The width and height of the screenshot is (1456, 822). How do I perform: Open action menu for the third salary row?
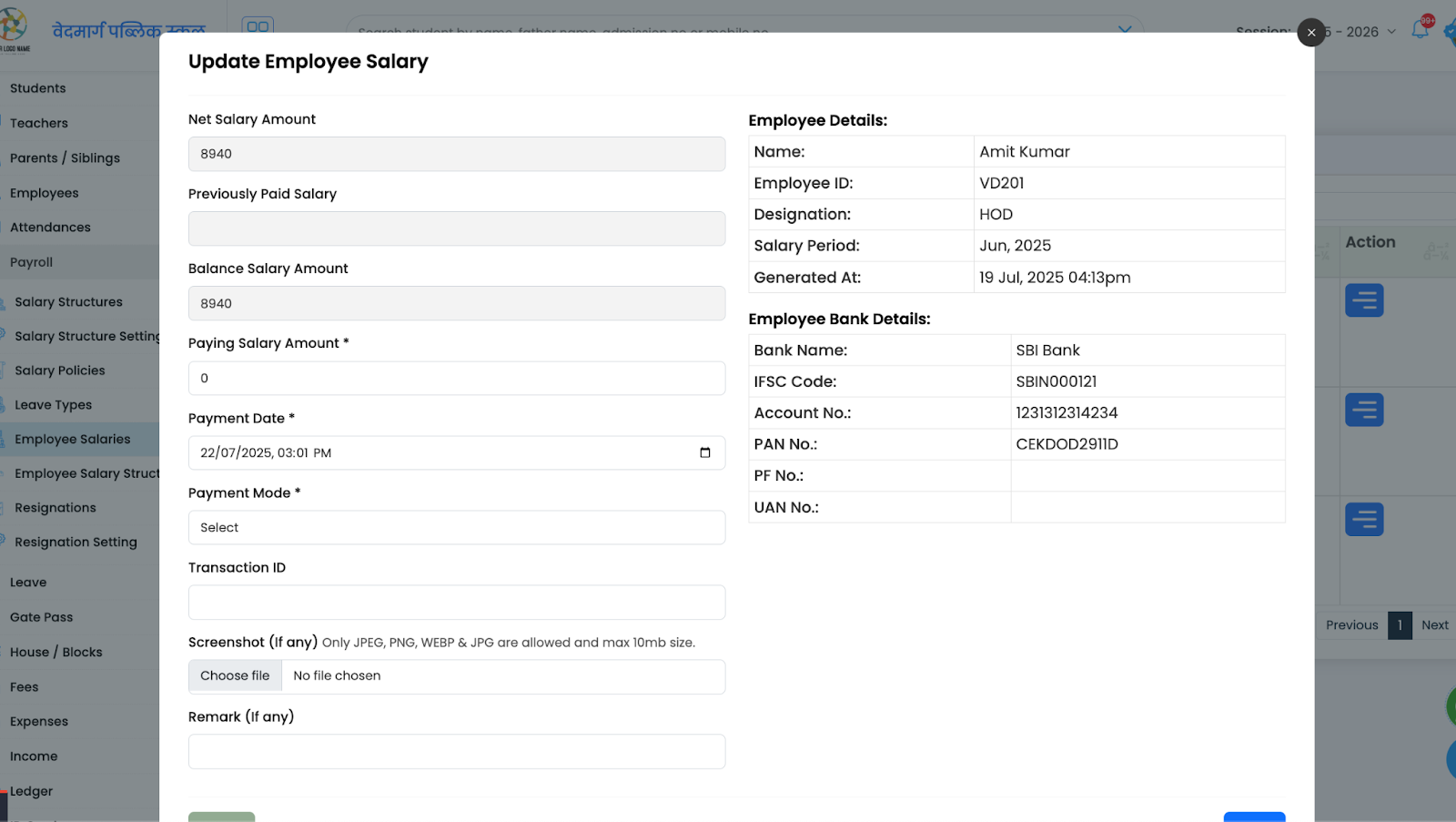[x=1364, y=518]
